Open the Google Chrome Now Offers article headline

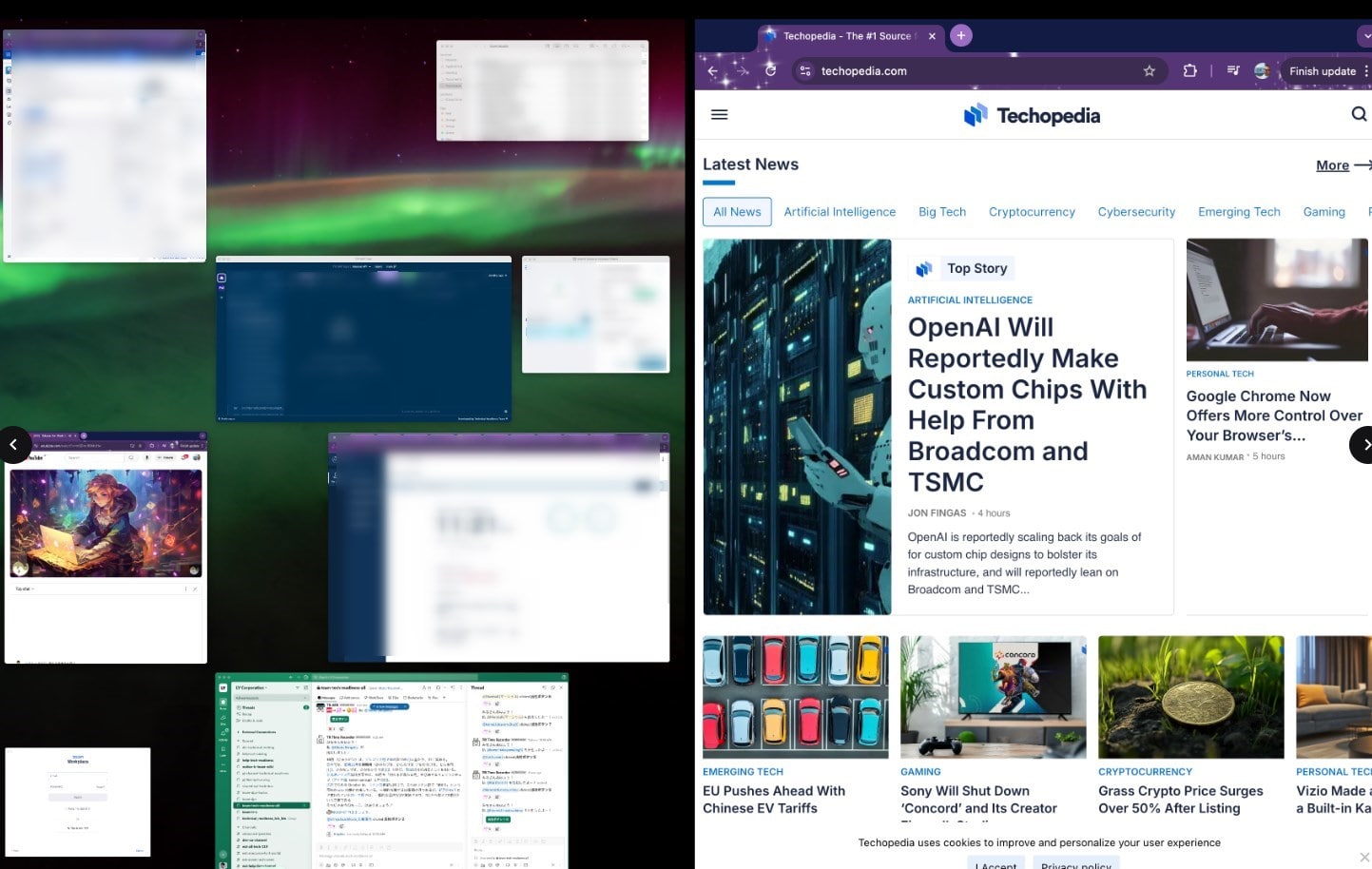[x=1274, y=415]
